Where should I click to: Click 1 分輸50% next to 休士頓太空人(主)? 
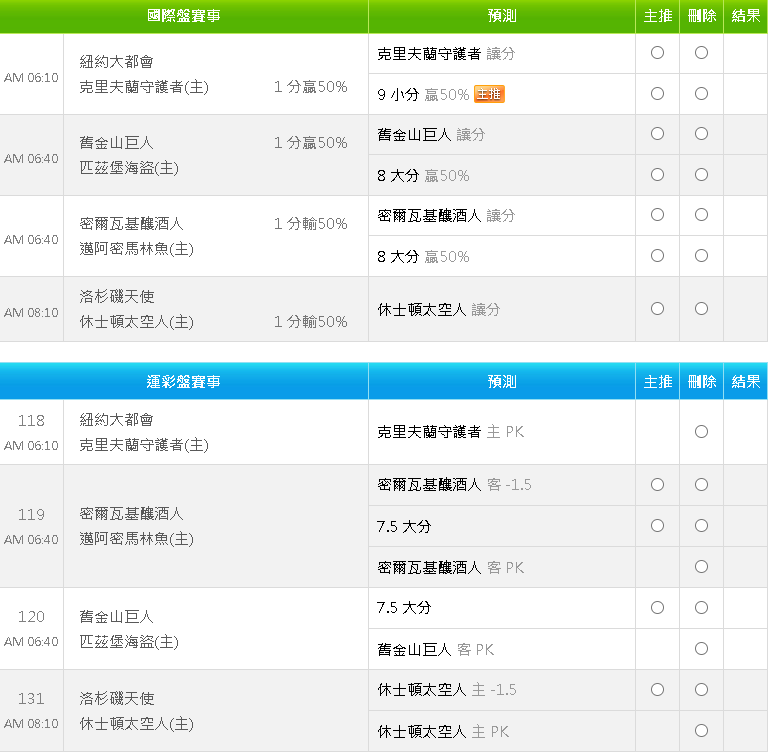(x=310, y=322)
